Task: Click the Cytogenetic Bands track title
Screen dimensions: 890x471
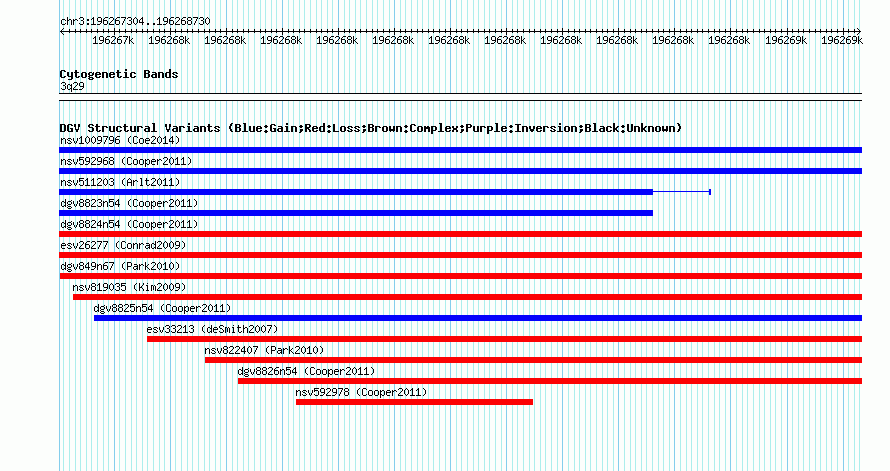Action: (x=119, y=74)
